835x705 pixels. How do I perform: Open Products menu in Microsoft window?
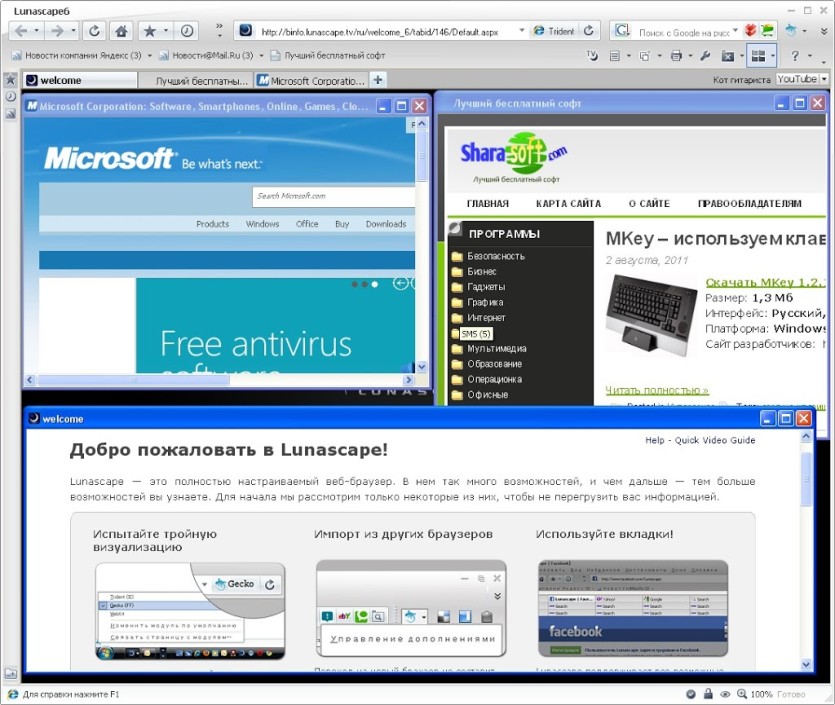coord(212,224)
